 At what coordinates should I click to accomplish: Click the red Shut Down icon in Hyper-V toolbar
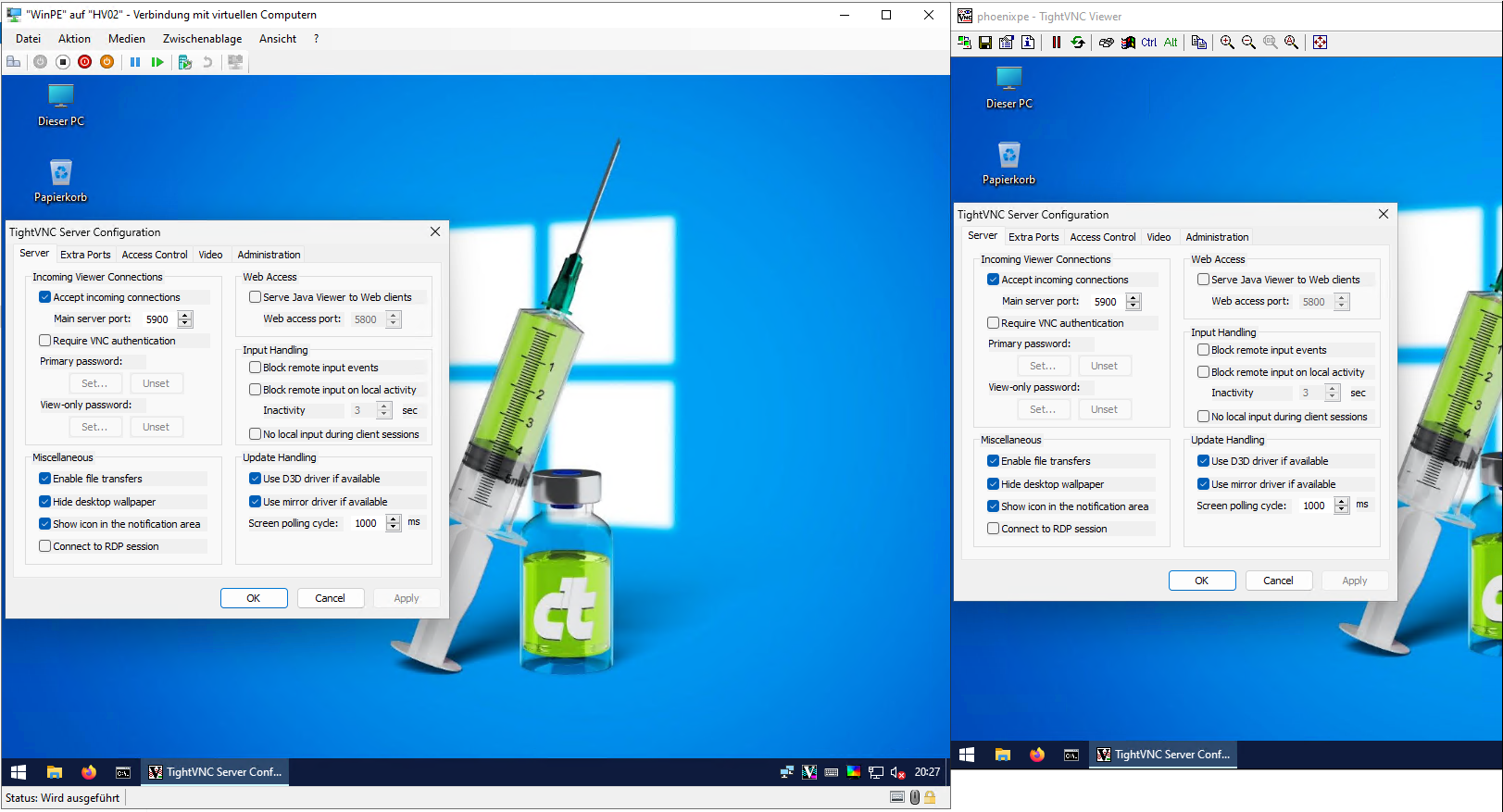point(85,62)
